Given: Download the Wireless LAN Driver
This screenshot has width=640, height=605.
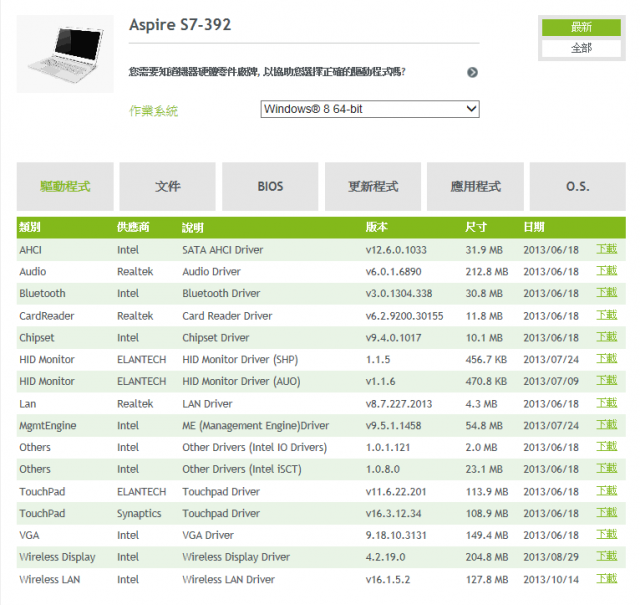Looking at the screenshot, I should 607,578.
